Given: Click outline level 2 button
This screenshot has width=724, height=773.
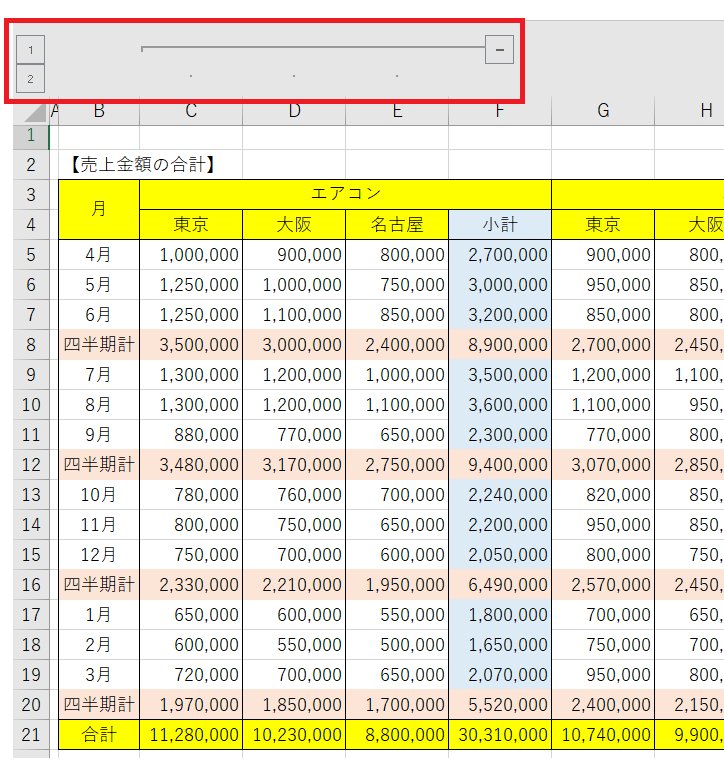Looking at the screenshot, I should (x=31, y=79).
